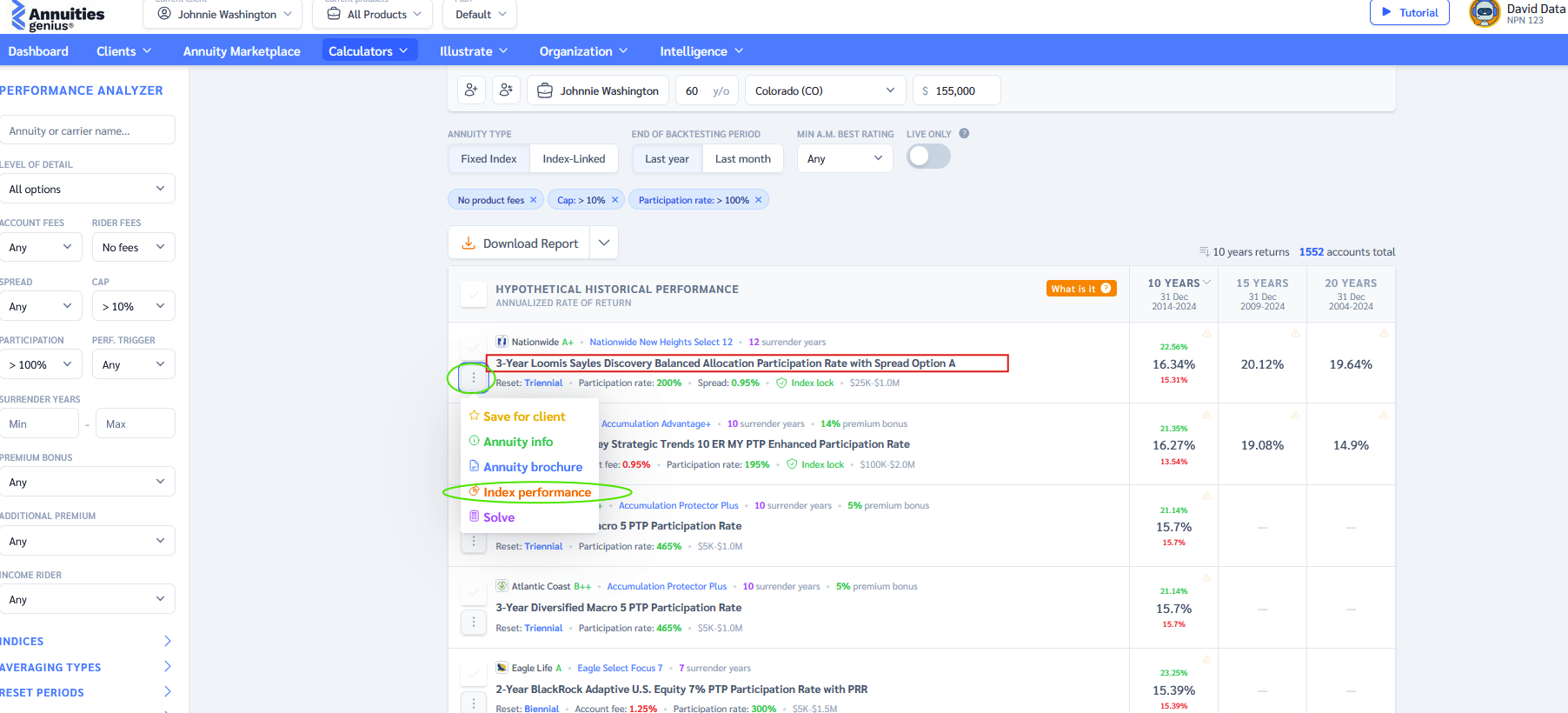1568x713 pixels.
Task: Click the Annuities Genius logo
Action: pos(58,17)
